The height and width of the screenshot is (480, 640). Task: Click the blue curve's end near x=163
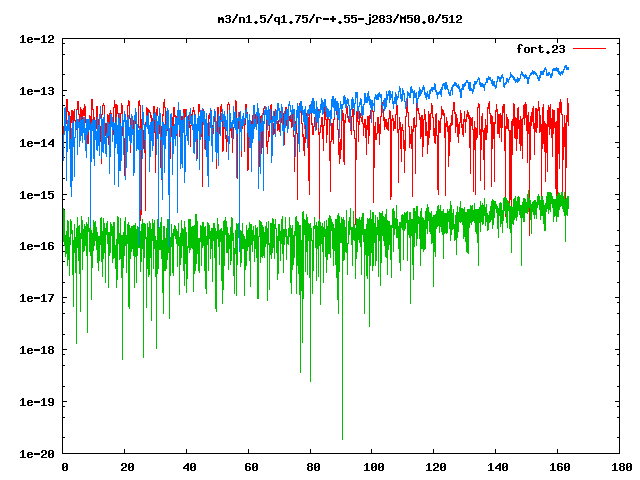pos(567,68)
